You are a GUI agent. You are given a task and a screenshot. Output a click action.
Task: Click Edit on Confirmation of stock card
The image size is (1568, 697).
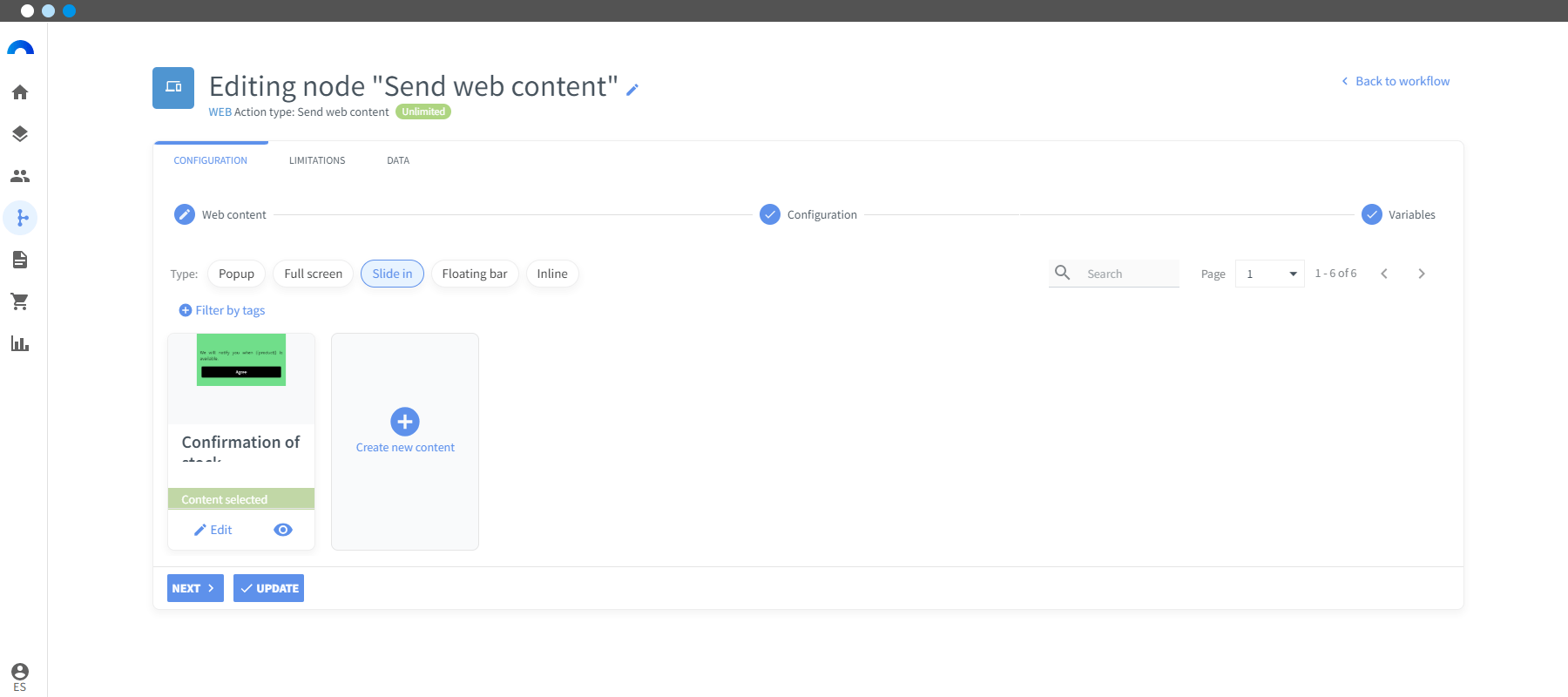pos(213,530)
